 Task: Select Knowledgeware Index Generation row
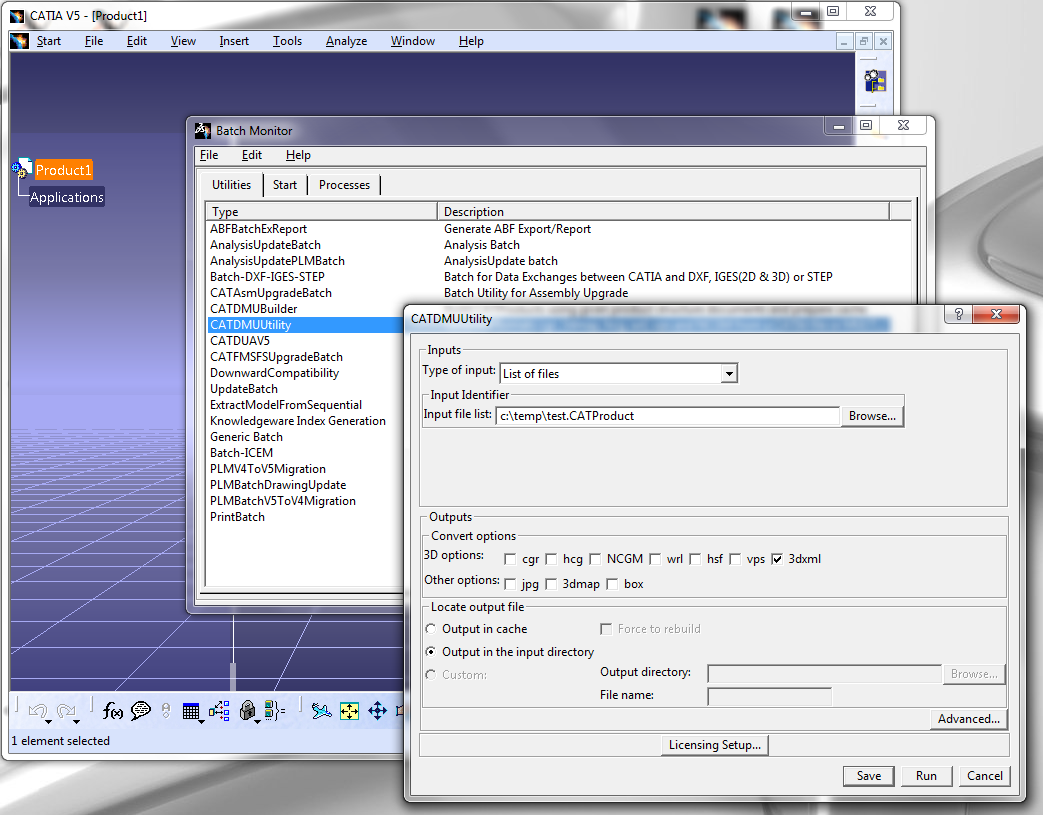297,420
